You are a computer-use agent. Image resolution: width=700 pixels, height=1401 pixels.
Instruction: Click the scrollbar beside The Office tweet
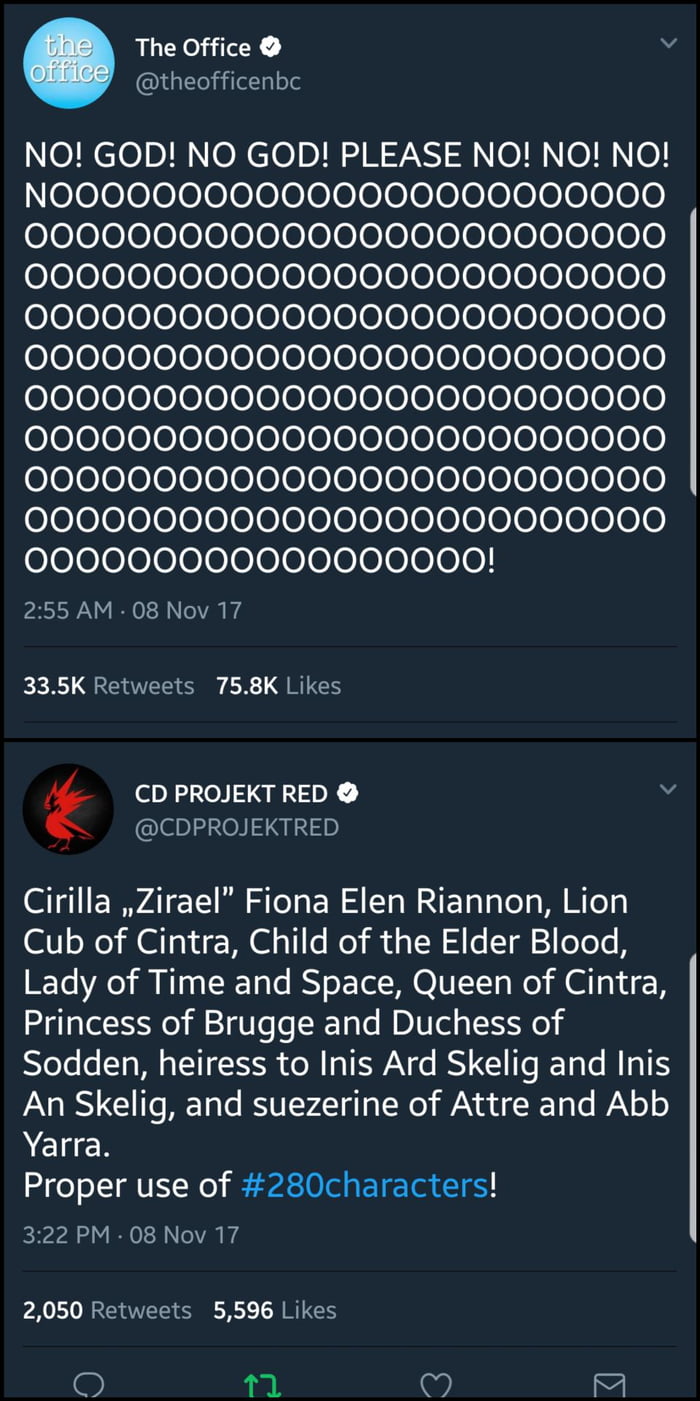click(694, 350)
